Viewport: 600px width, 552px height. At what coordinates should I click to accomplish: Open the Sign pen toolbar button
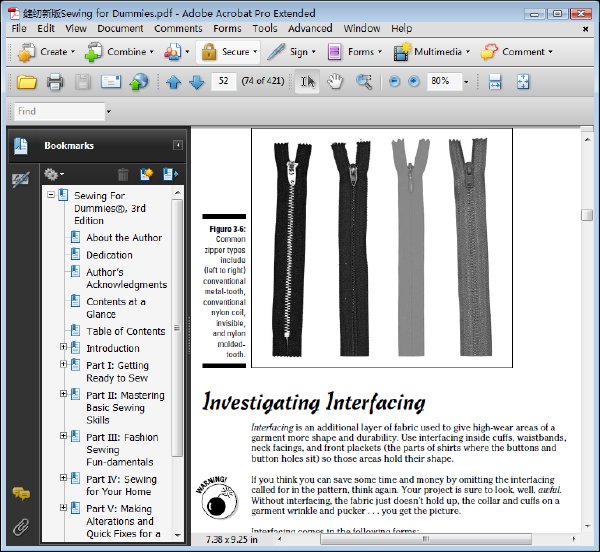click(x=292, y=52)
